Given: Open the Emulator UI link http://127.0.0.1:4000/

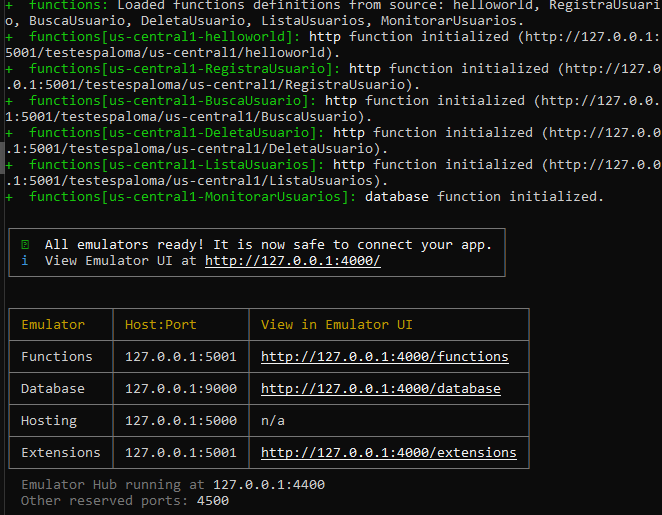Looking at the screenshot, I should (293, 261).
